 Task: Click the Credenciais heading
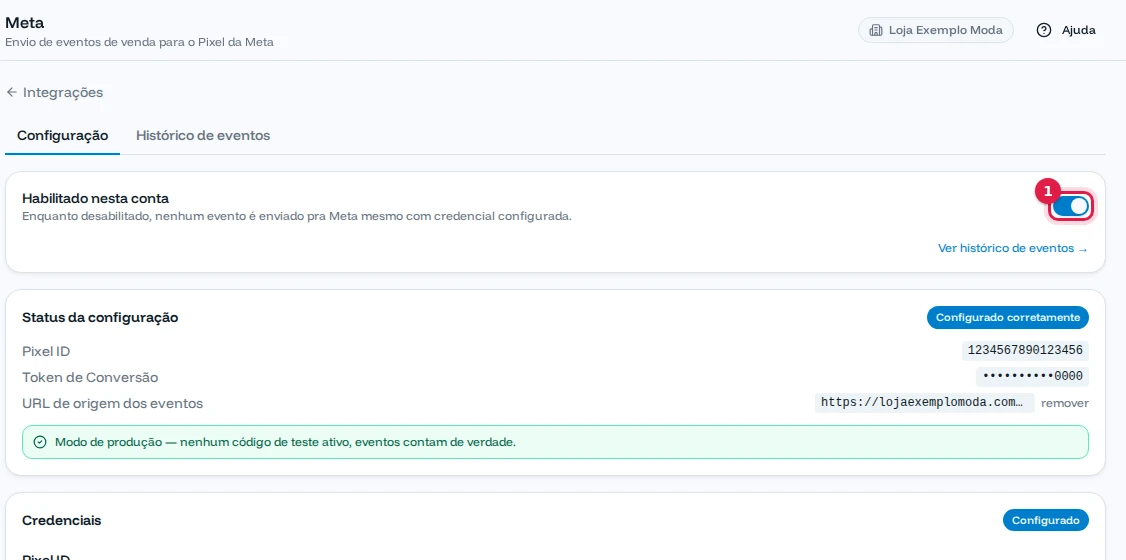(x=62, y=521)
